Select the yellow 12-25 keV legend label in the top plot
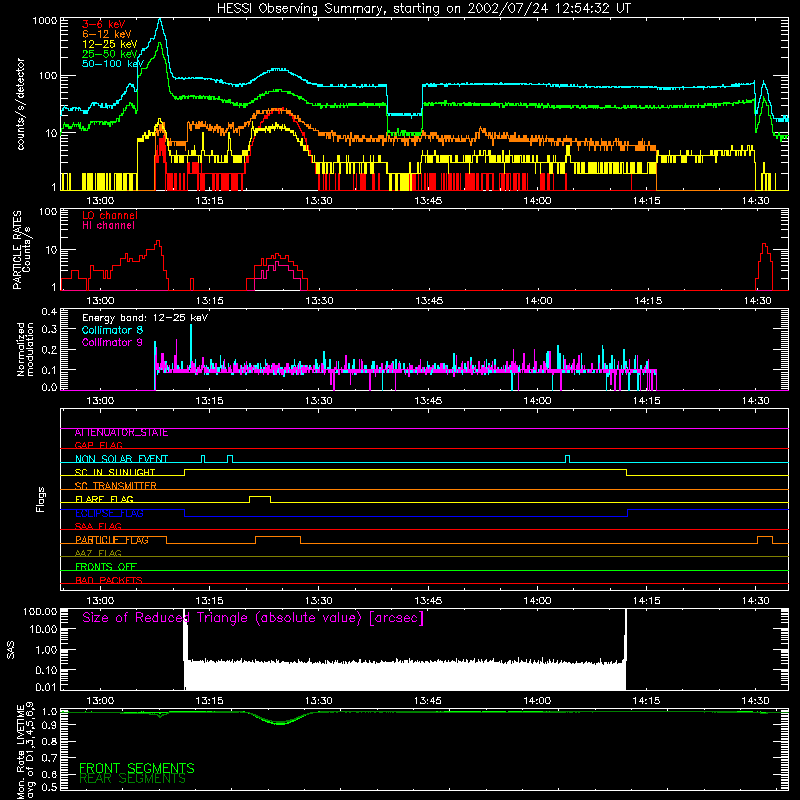 pos(109,44)
